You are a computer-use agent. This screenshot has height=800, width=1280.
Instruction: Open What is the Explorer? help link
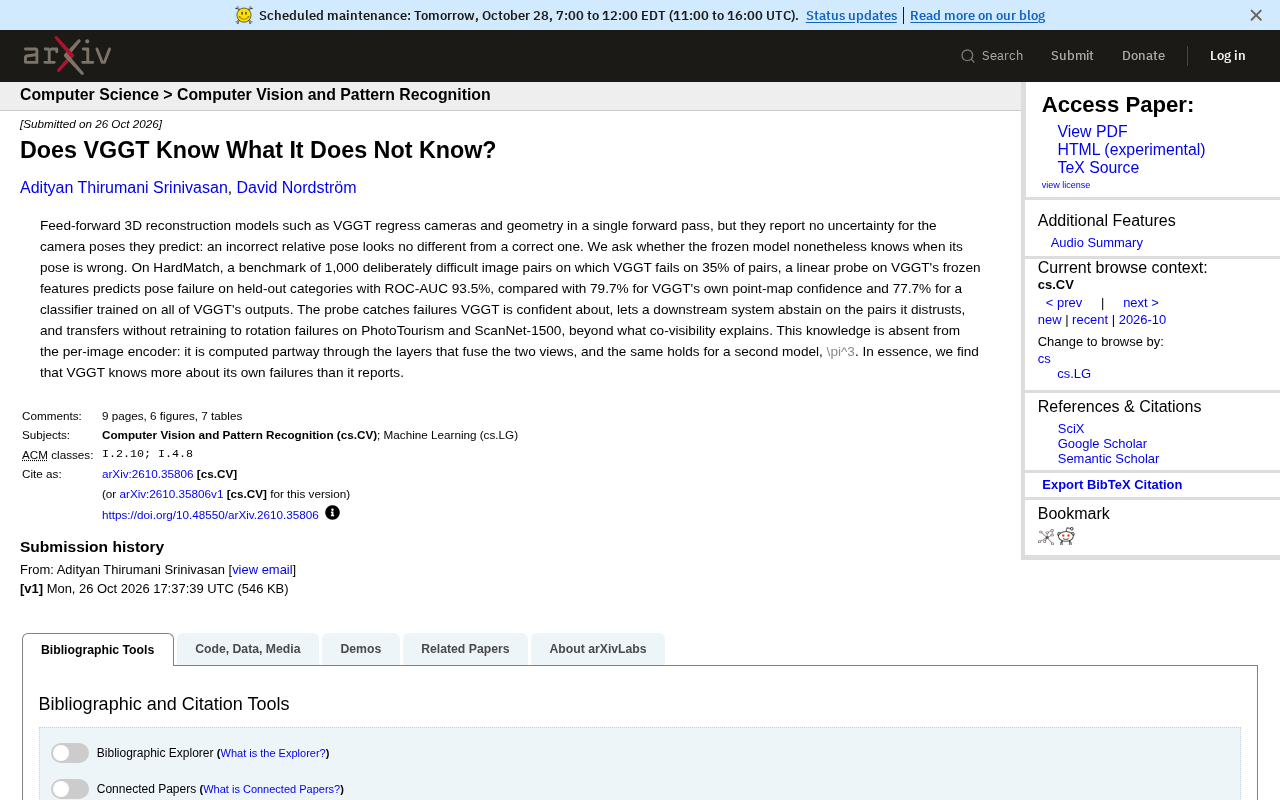coord(273,753)
